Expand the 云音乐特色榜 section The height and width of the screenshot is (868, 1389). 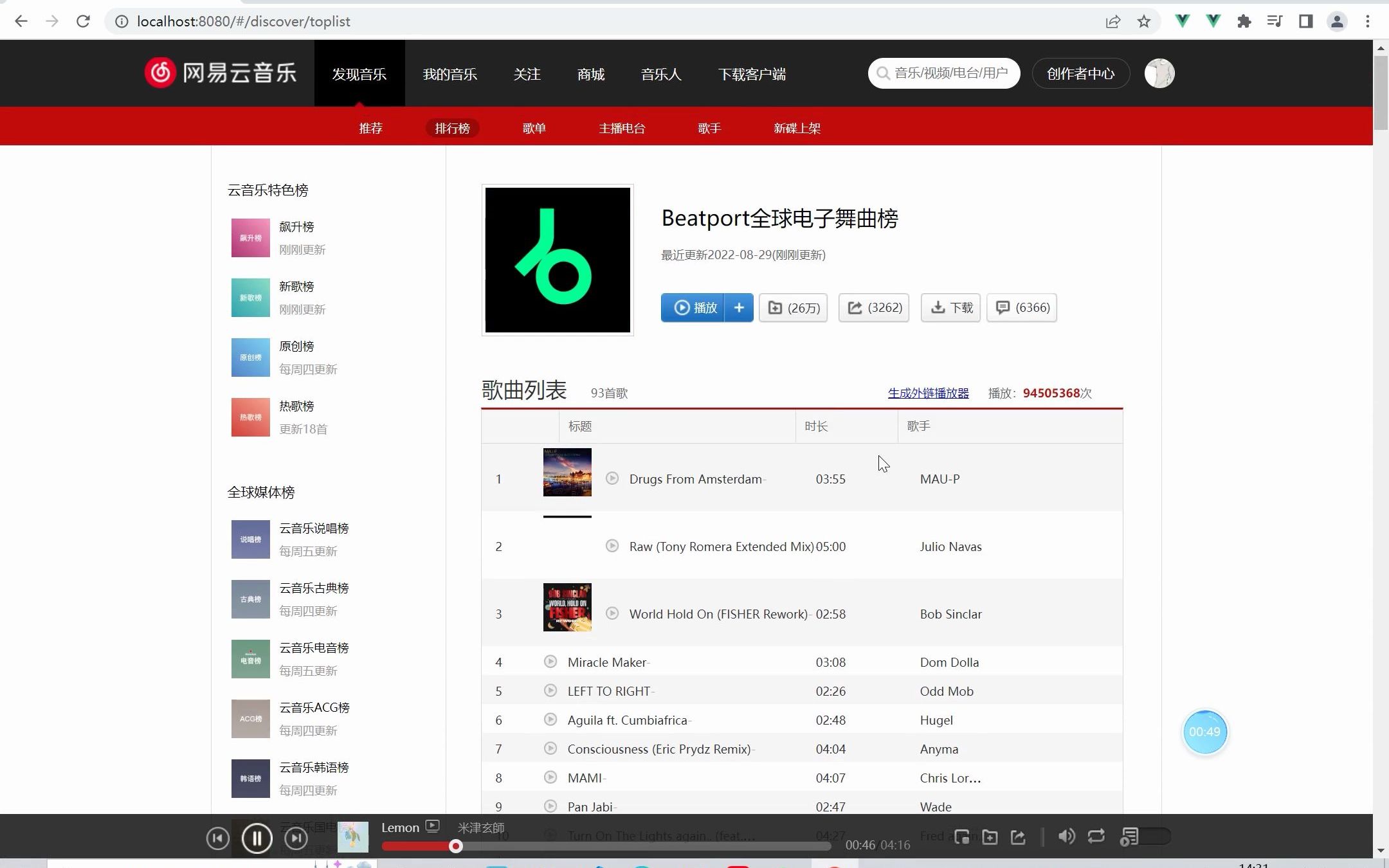[267, 190]
